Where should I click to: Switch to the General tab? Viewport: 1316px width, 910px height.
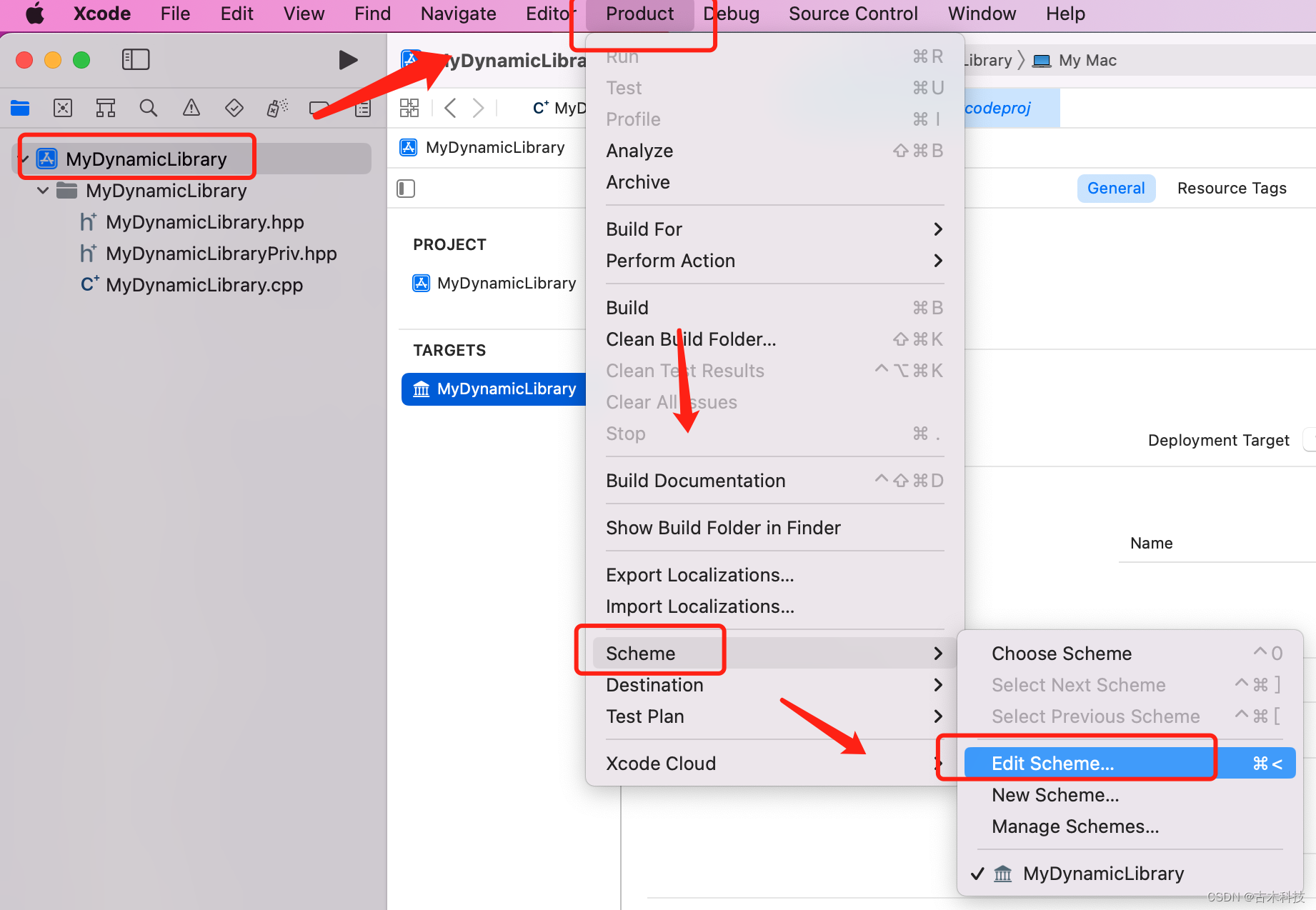coord(1116,189)
